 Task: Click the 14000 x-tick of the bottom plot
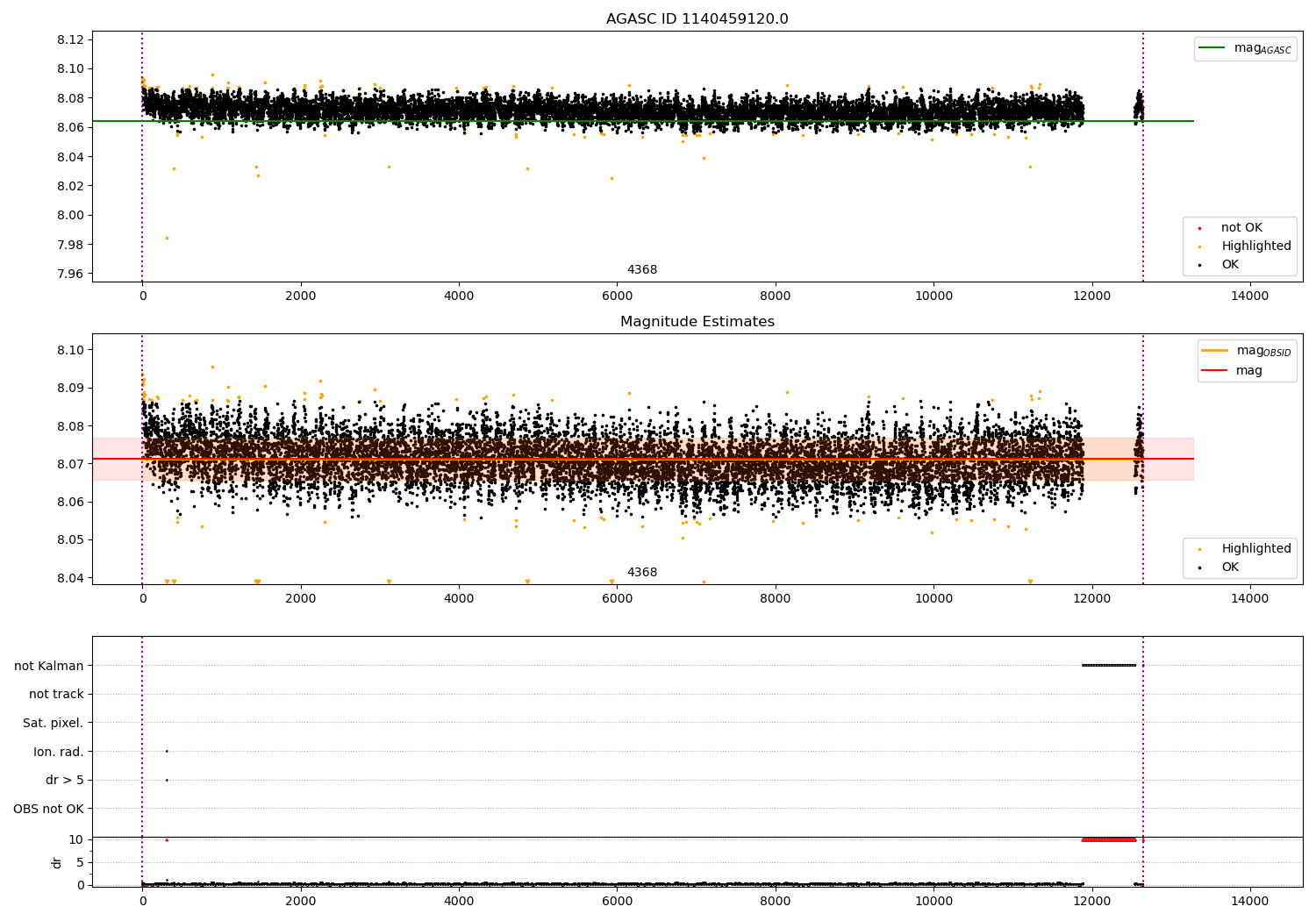[x=1250, y=903]
